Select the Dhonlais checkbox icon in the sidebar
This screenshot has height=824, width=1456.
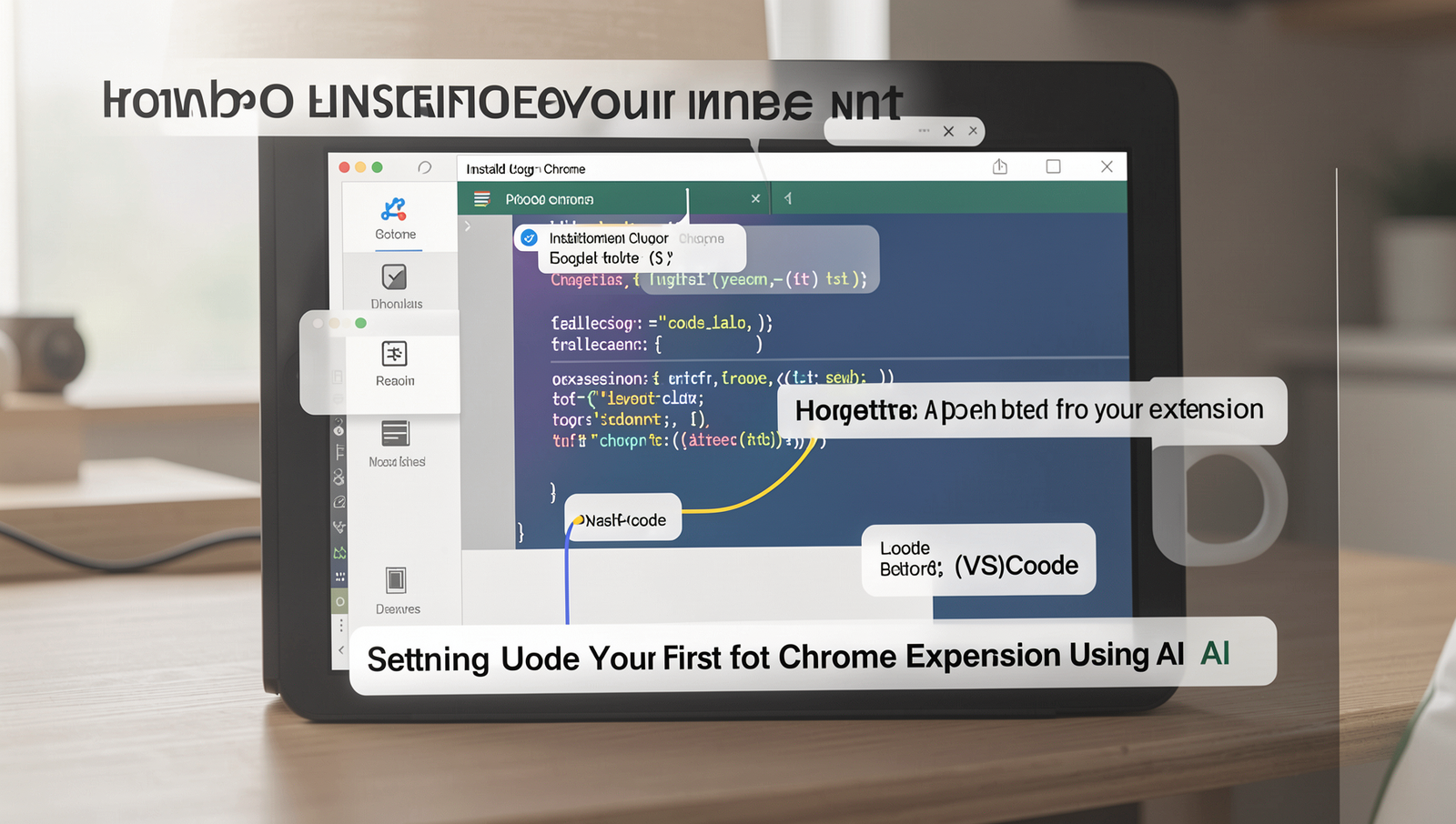click(x=394, y=276)
